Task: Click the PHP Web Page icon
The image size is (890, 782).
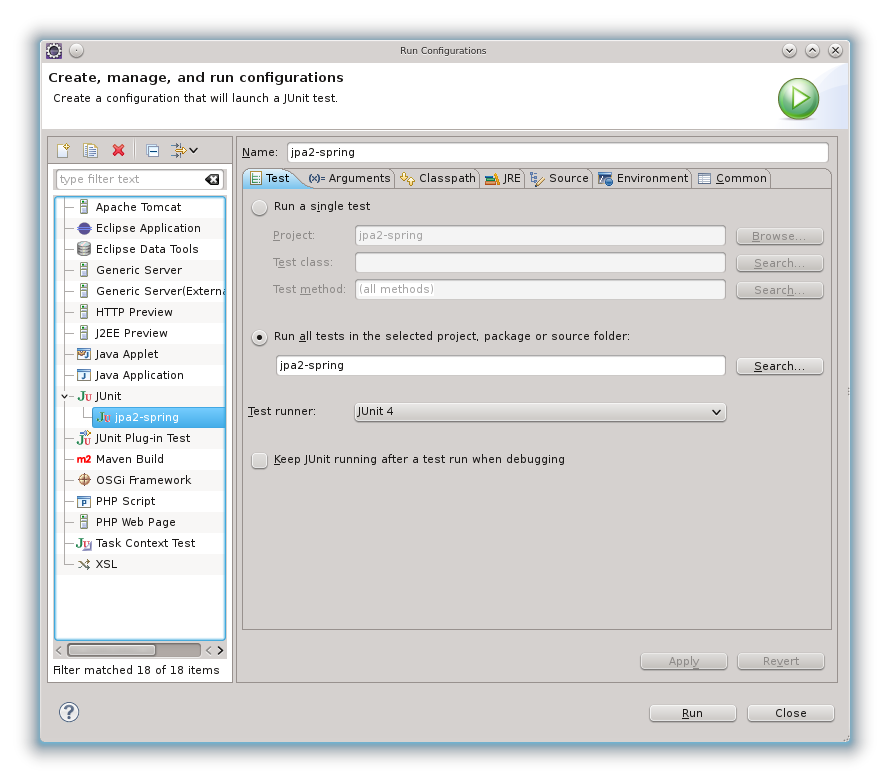Action: pos(84,522)
